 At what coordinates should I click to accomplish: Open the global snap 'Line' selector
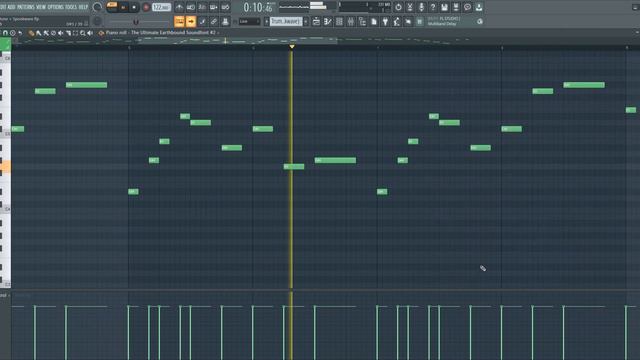point(249,21)
